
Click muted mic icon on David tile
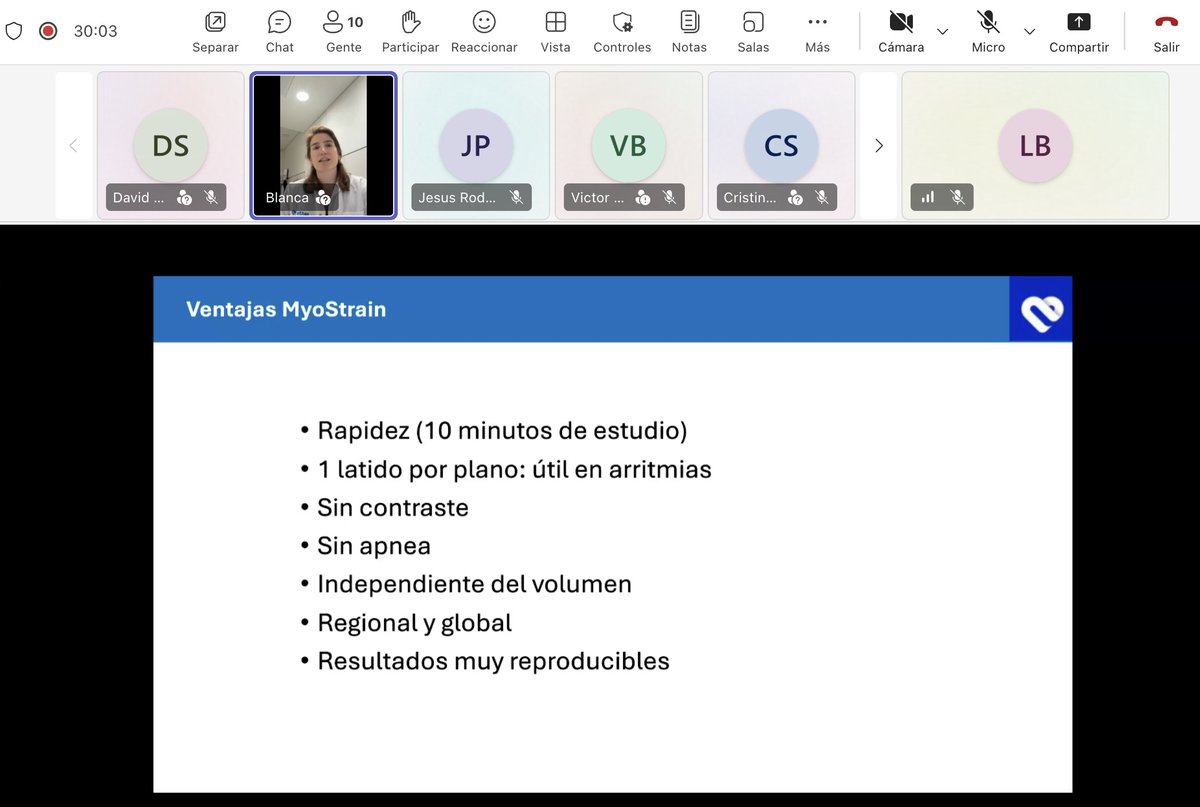[211, 197]
